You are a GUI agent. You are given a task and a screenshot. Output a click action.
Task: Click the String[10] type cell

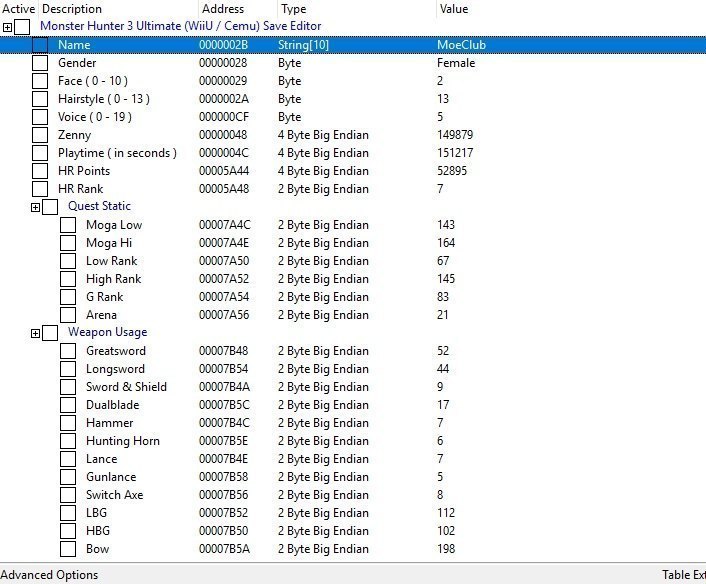pyautogui.click(x=303, y=45)
